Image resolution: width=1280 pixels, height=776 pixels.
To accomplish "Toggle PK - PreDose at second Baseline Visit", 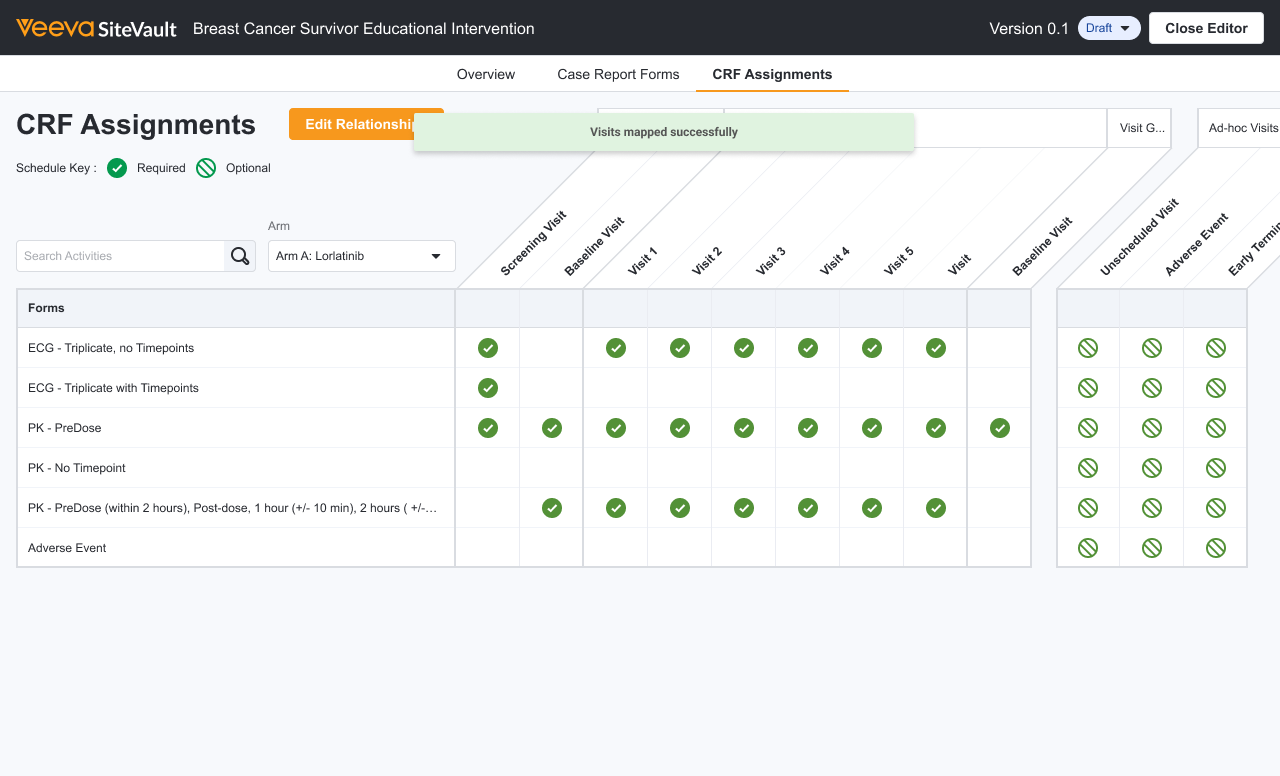I will pyautogui.click(x=1000, y=428).
